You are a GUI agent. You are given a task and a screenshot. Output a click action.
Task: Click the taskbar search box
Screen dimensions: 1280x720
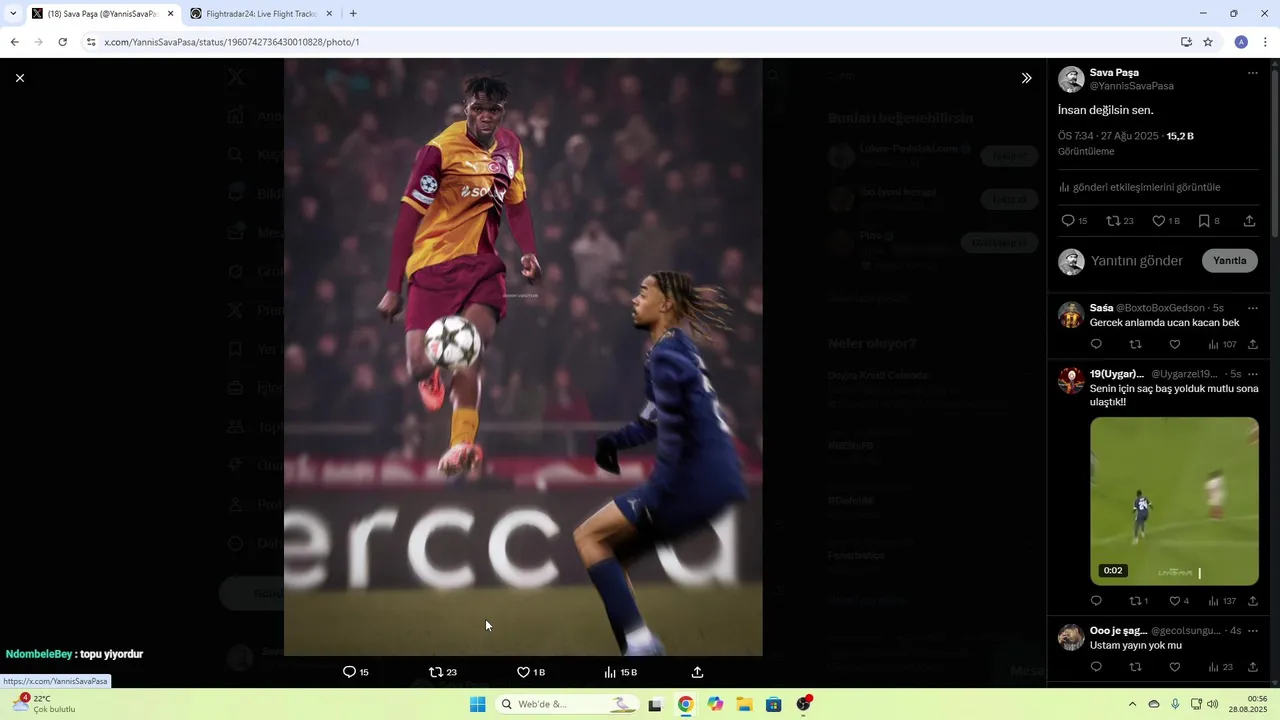[567, 704]
